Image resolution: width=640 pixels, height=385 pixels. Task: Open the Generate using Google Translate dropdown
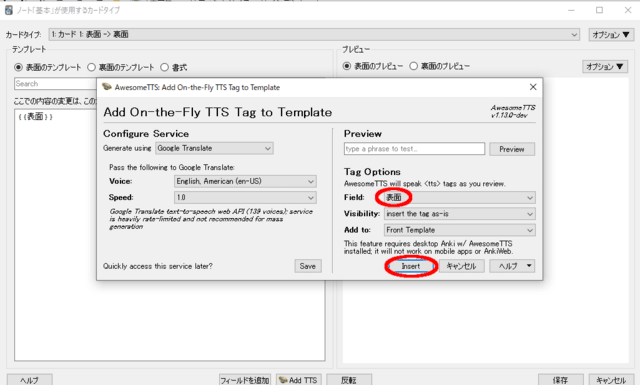tap(214, 148)
